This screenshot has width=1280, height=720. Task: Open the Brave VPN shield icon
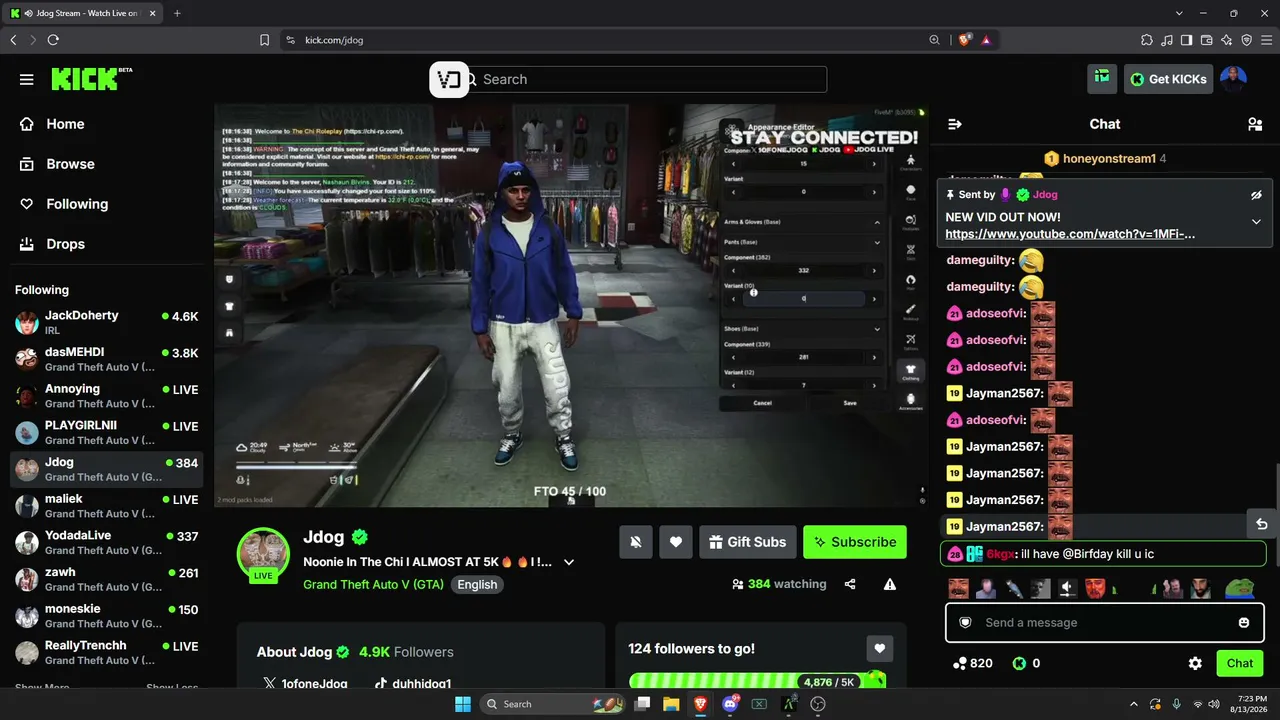pos(1246,40)
